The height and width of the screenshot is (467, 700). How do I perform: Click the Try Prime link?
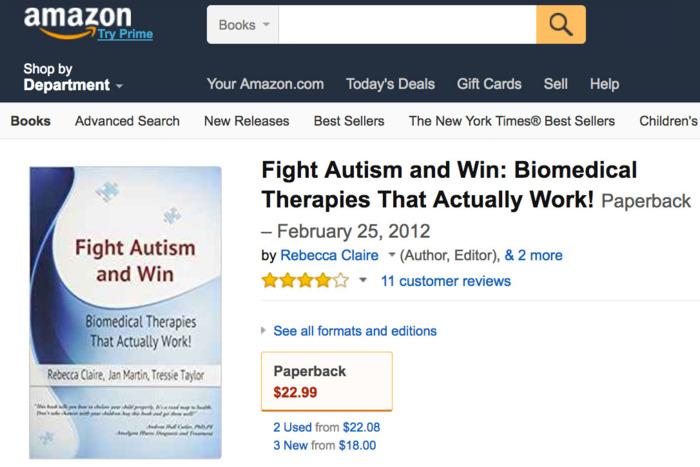point(125,34)
